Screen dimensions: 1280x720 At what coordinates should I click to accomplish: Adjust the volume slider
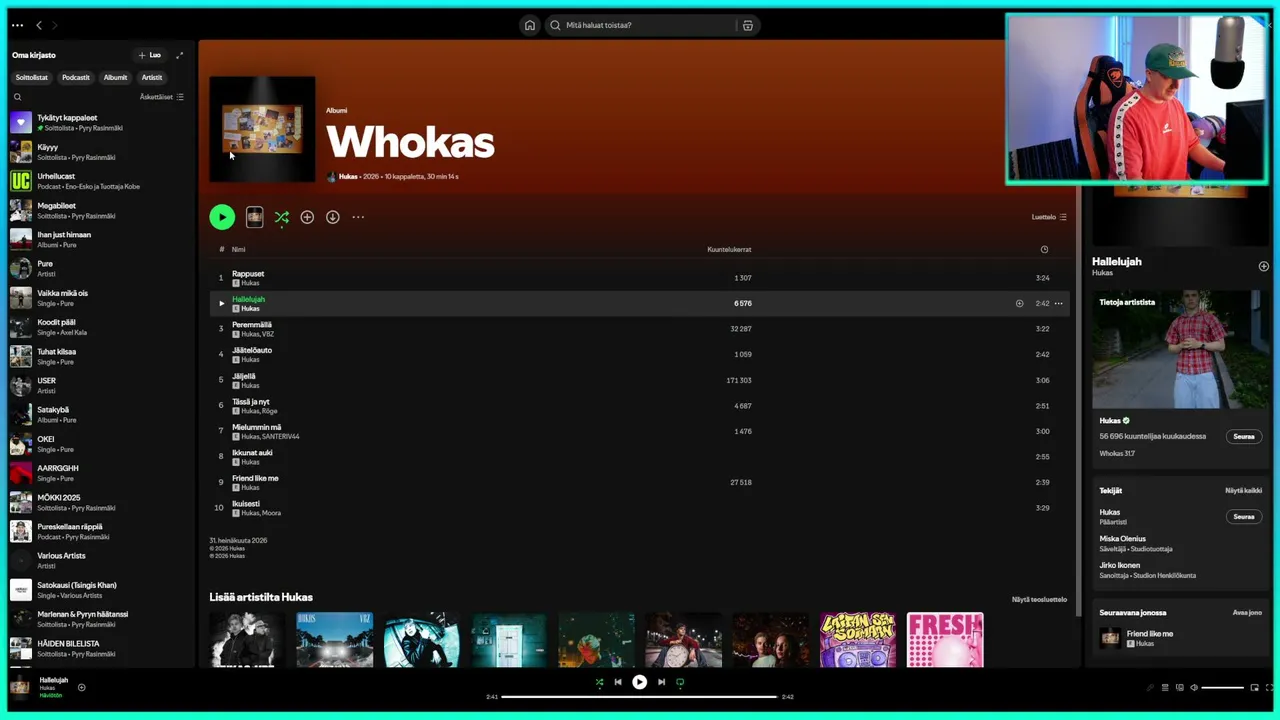pos(1222,688)
